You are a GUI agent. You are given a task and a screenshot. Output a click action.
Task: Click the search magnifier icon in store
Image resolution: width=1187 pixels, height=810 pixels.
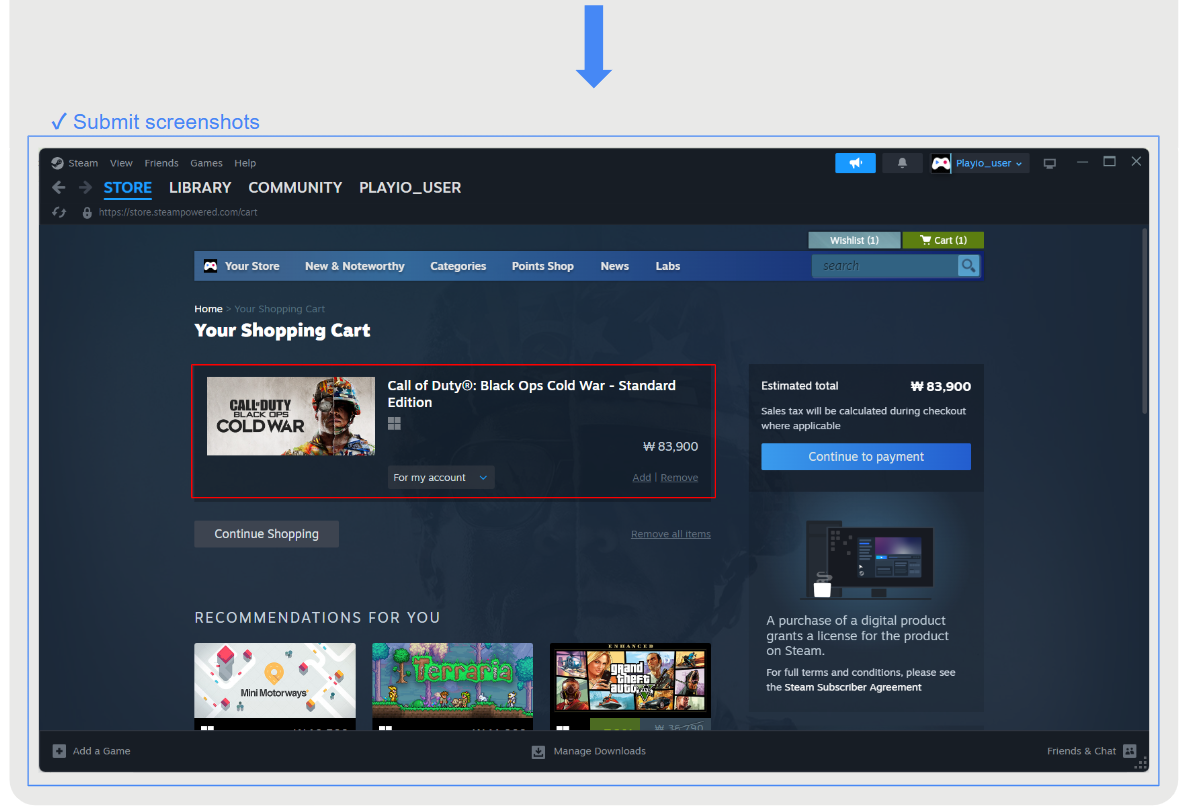tap(968, 266)
